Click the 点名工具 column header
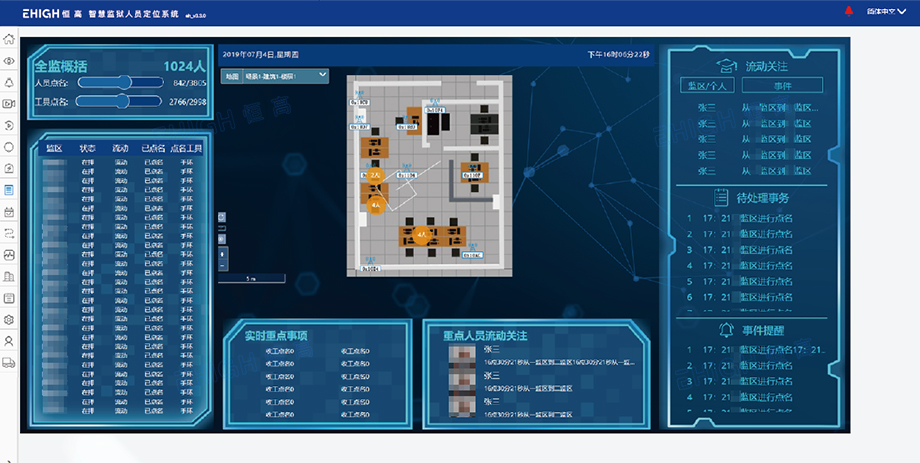The width and height of the screenshot is (920, 463). (x=186, y=148)
